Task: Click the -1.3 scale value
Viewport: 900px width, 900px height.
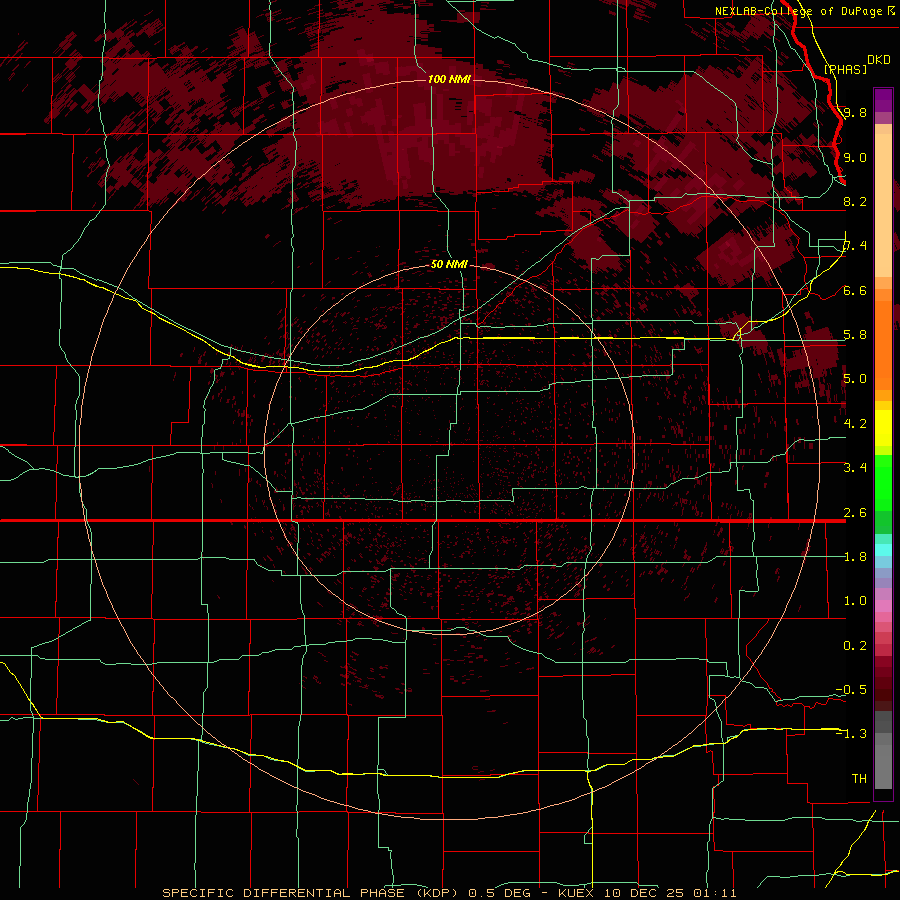Action: pos(851,734)
